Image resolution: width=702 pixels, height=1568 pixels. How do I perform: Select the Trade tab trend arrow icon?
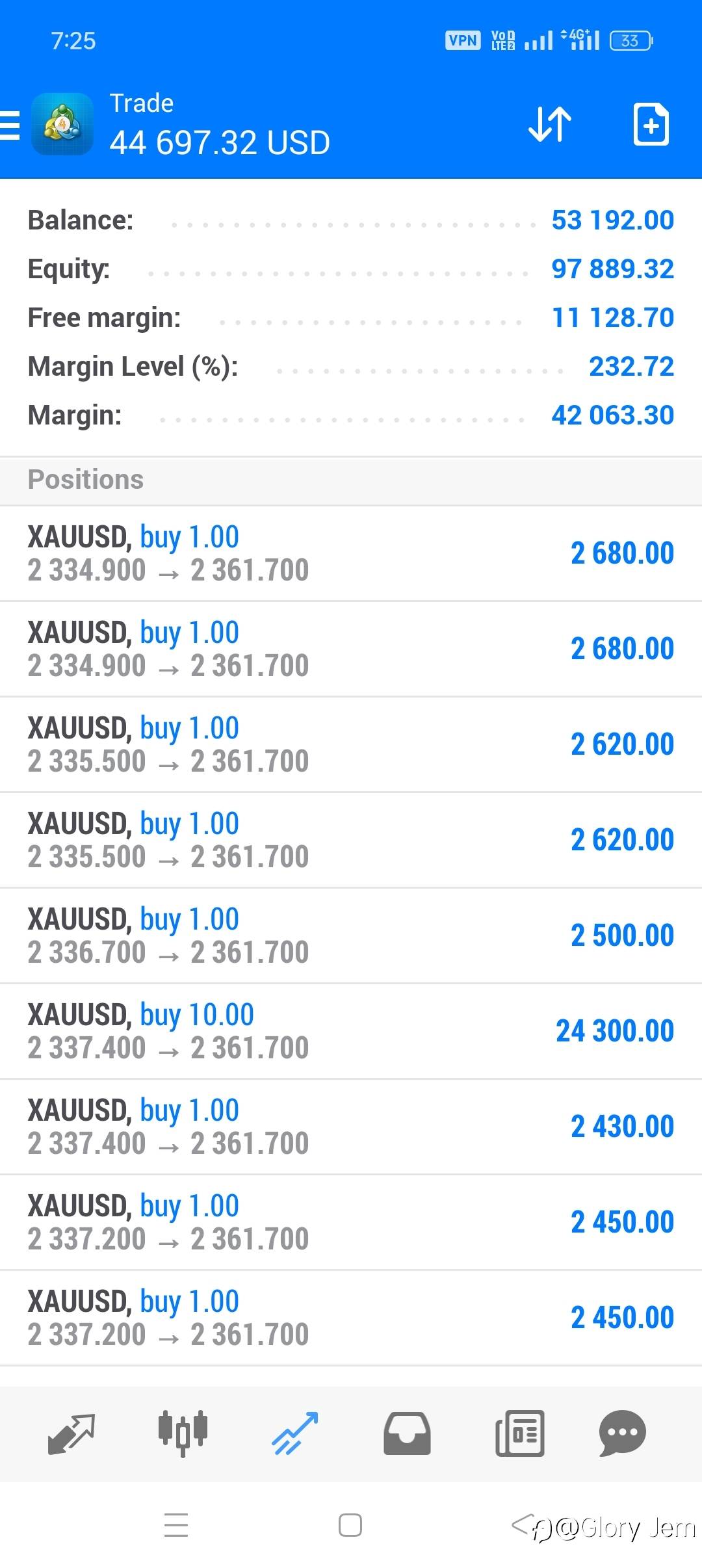pyautogui.click(x=294, y=1433)
